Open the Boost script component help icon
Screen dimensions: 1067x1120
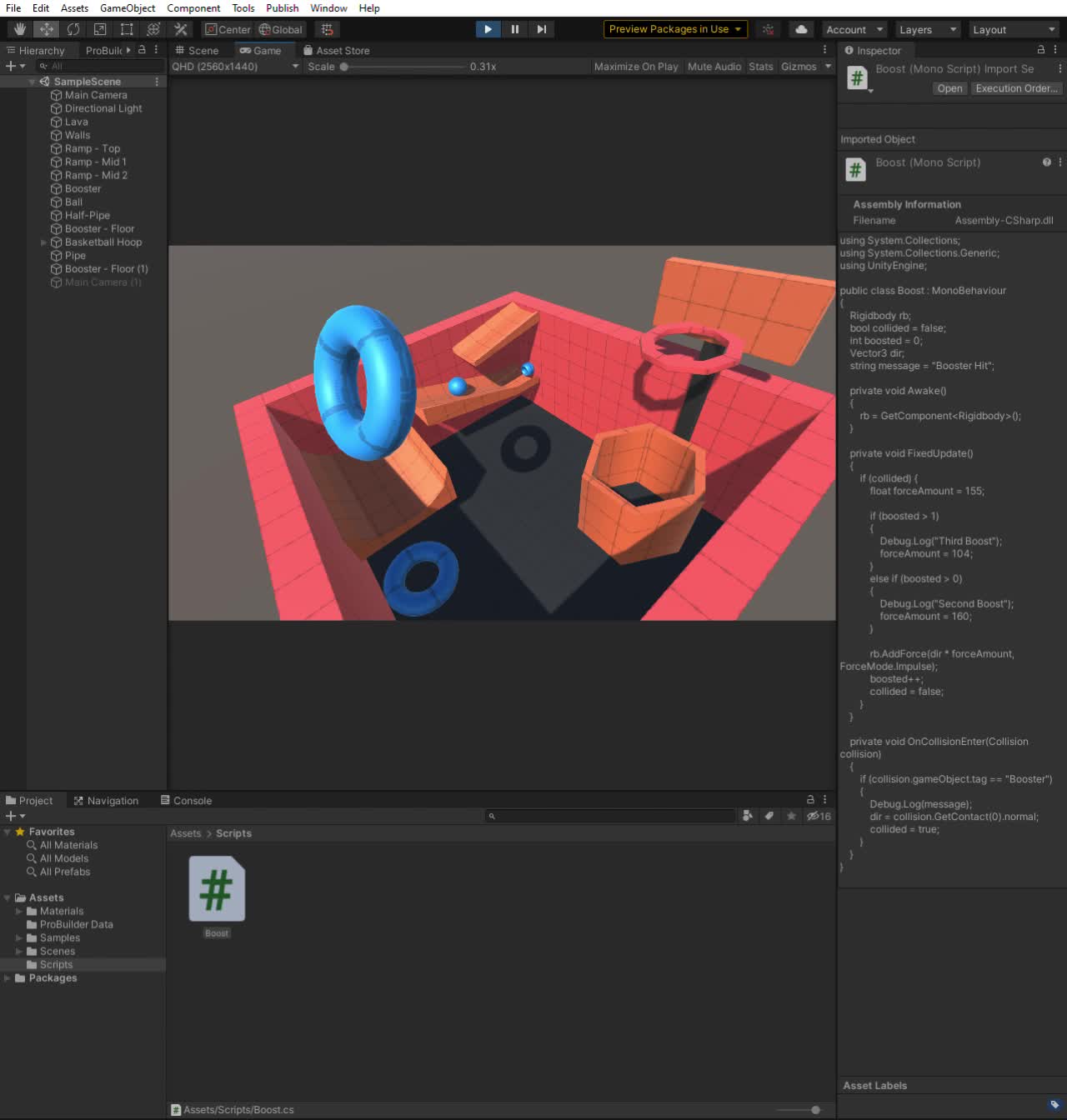tap(1046, 162)
